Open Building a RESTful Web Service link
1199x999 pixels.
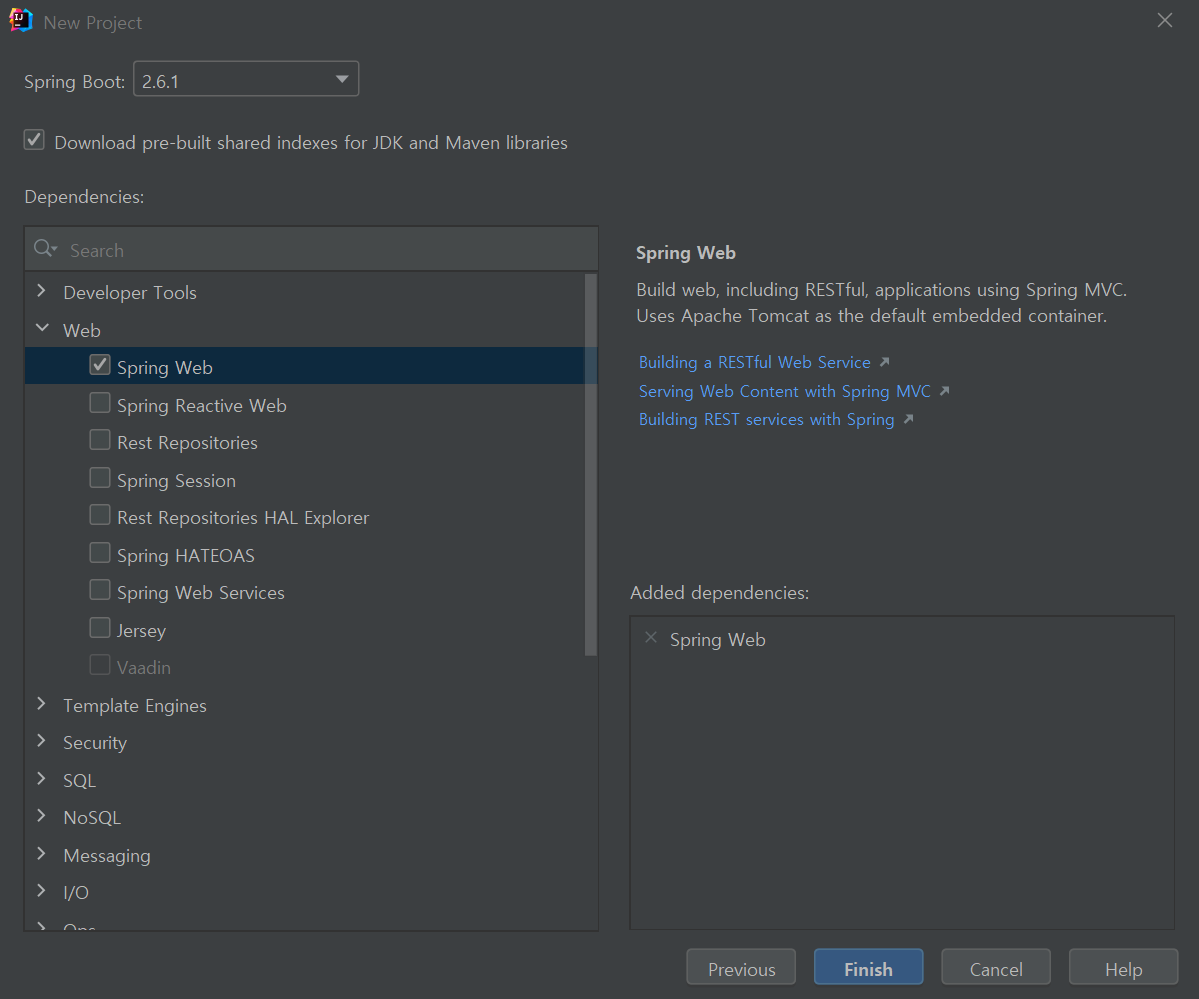(755, 363)
